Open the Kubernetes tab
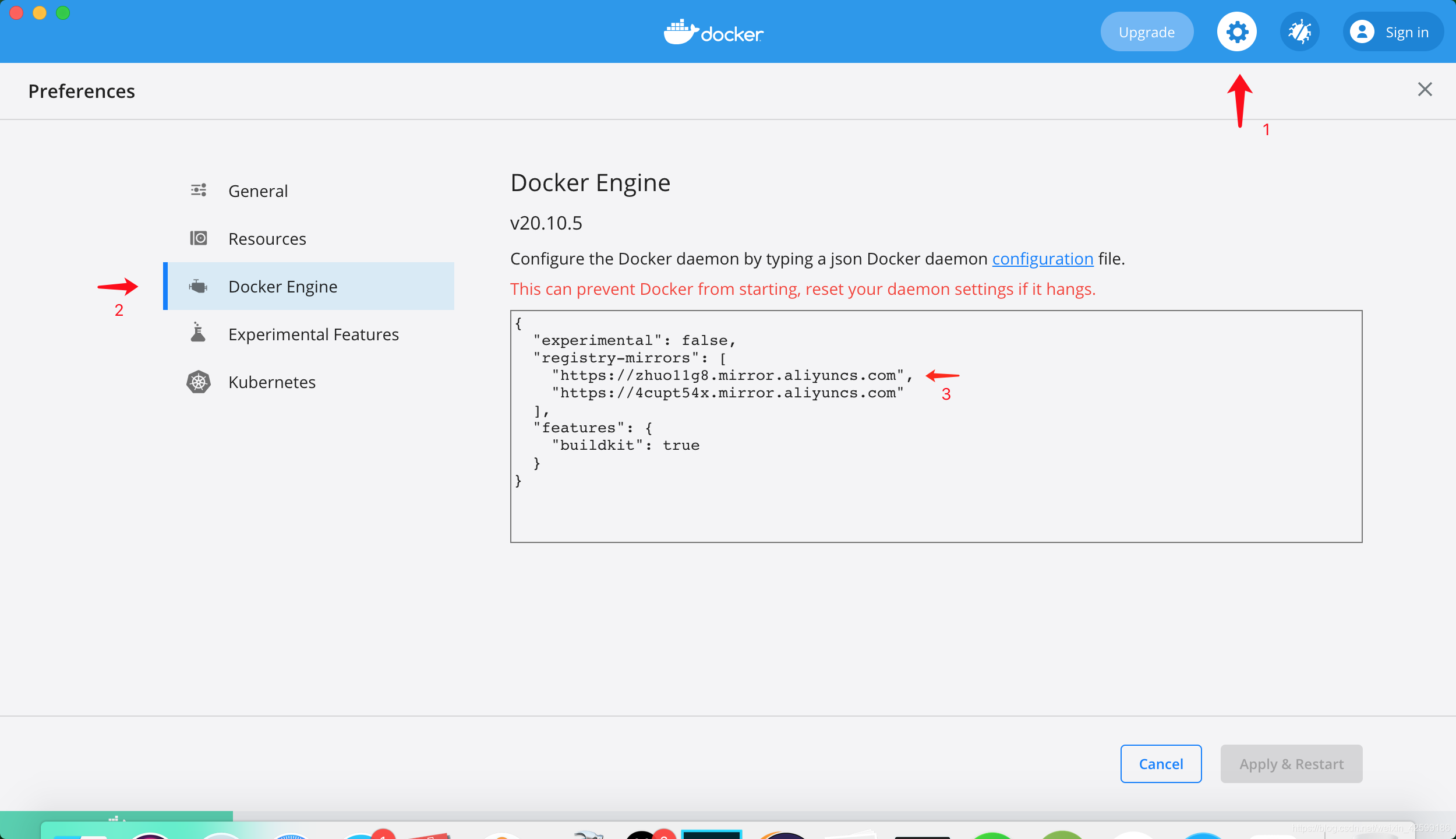Viewport: 1456px width, 839px height. tap(309, 382)
